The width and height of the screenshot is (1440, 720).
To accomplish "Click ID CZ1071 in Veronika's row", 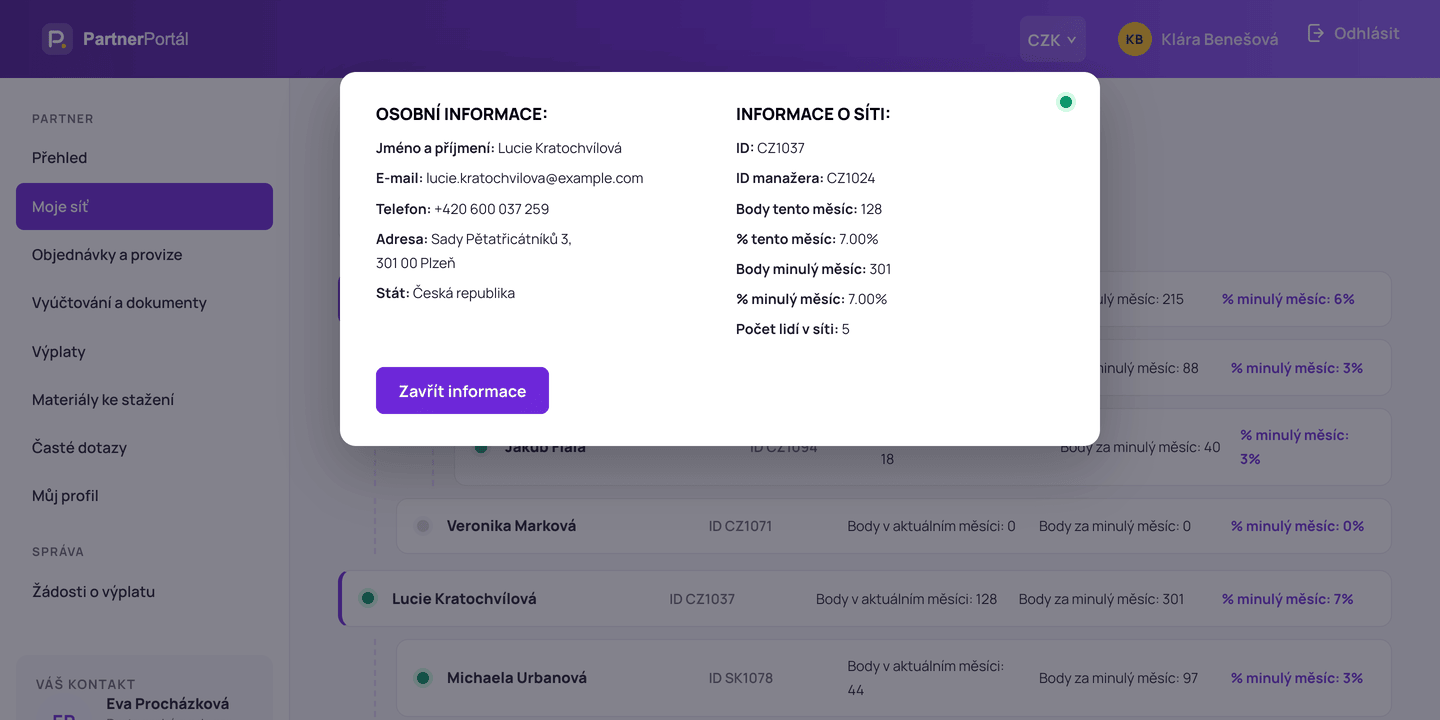I will click(x=740, y=526).
